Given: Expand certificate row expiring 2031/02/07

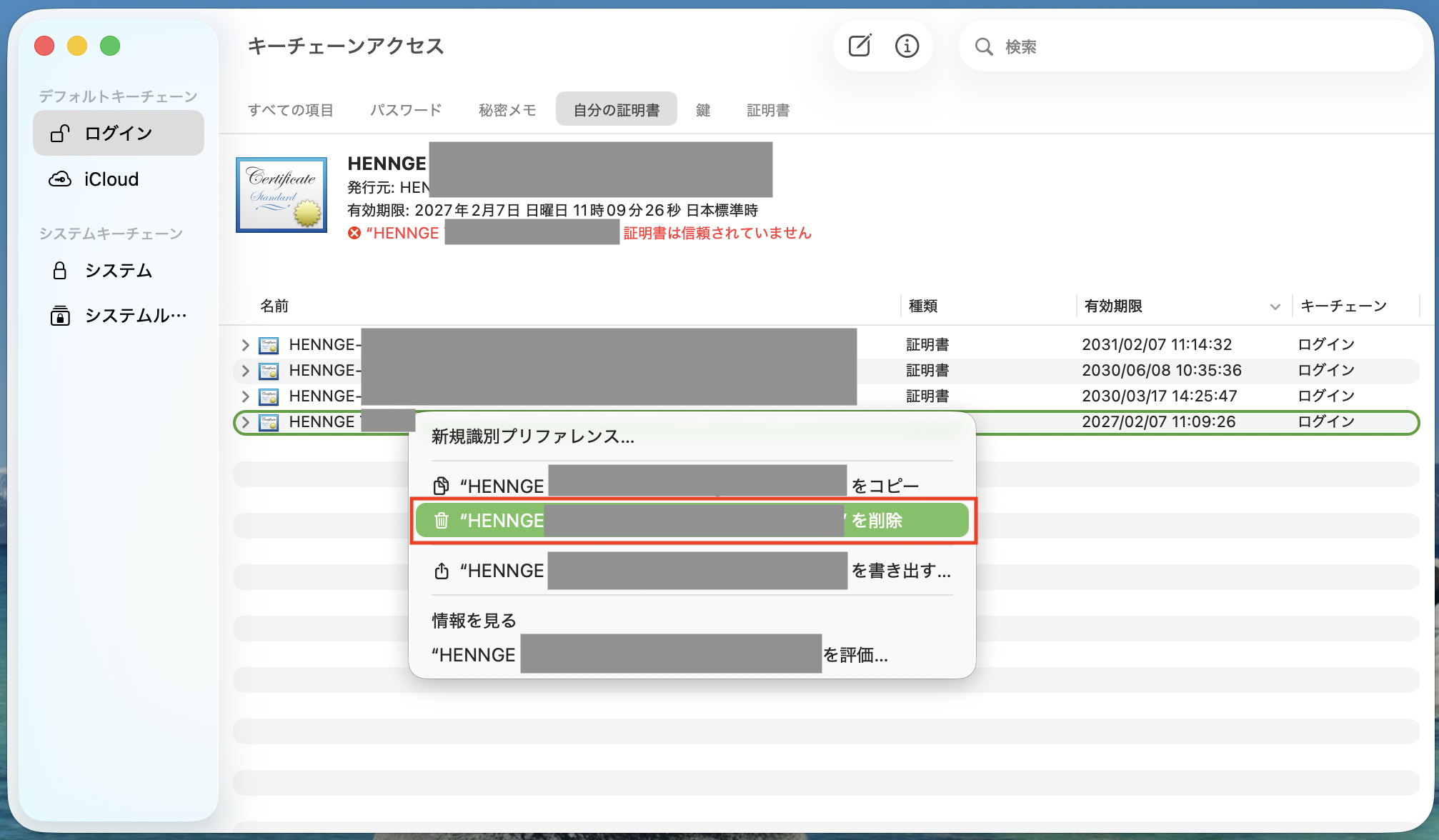Looking at the screenshot, I should pyautogui.click(x=246, y=345).
